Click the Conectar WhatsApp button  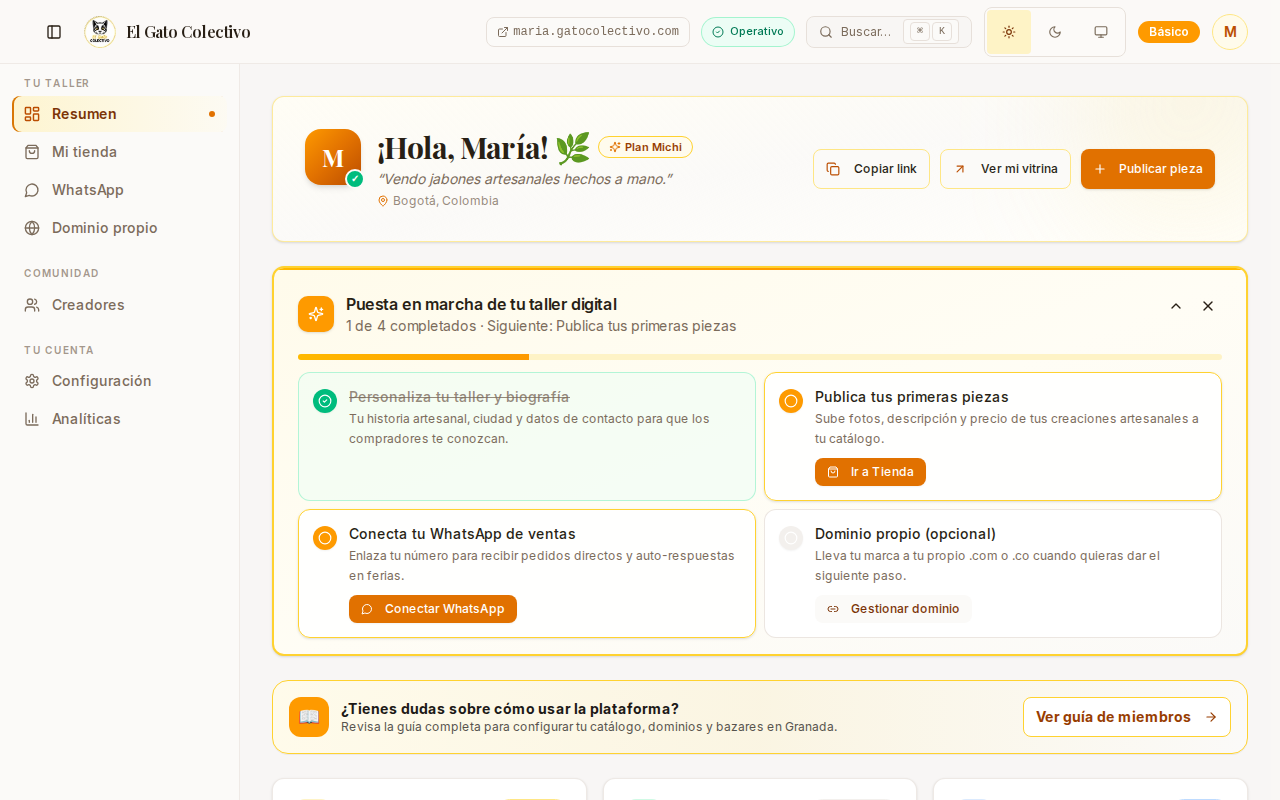click(x=433, y=609)
